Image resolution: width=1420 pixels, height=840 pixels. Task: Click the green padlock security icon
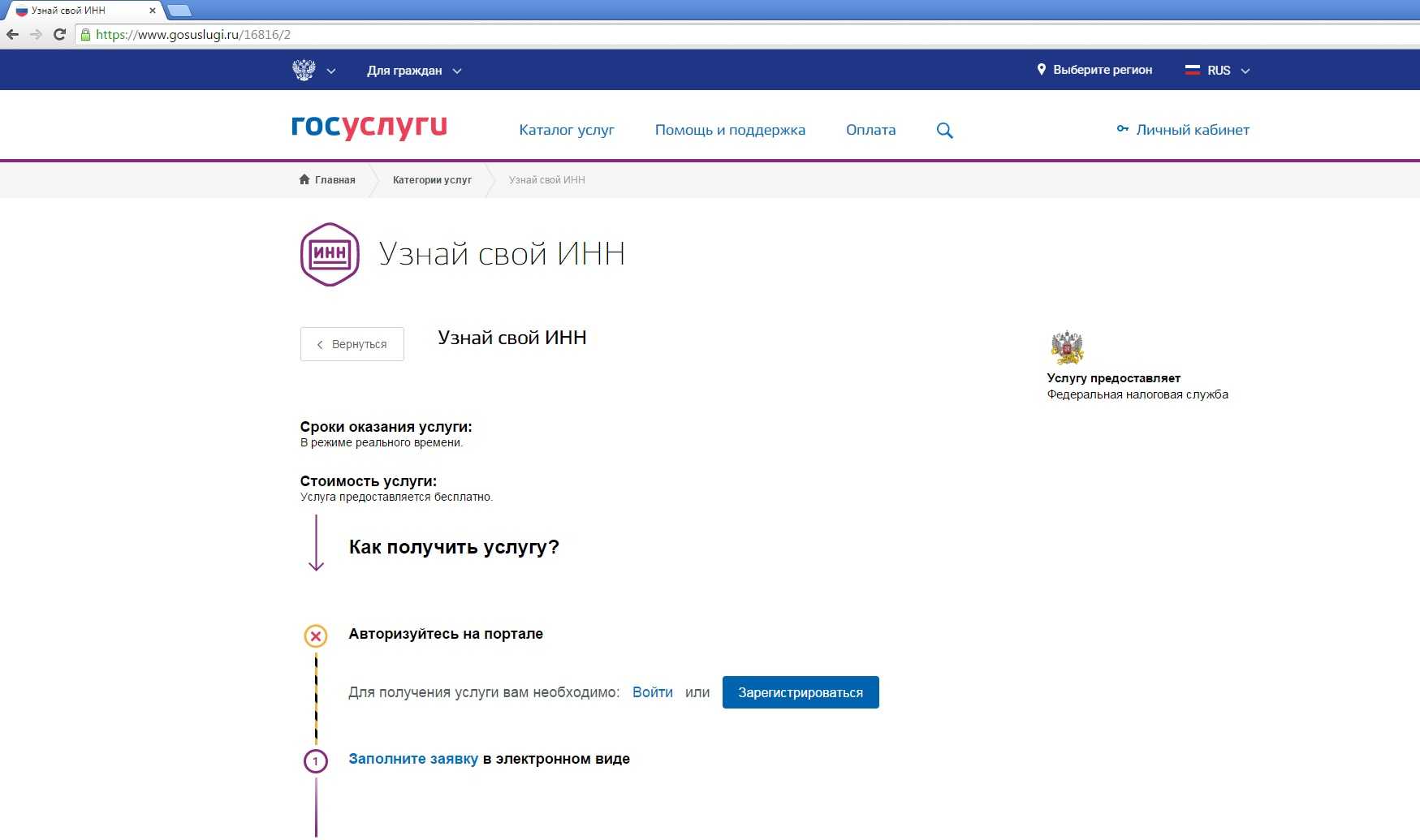click(x=85, y=35)
